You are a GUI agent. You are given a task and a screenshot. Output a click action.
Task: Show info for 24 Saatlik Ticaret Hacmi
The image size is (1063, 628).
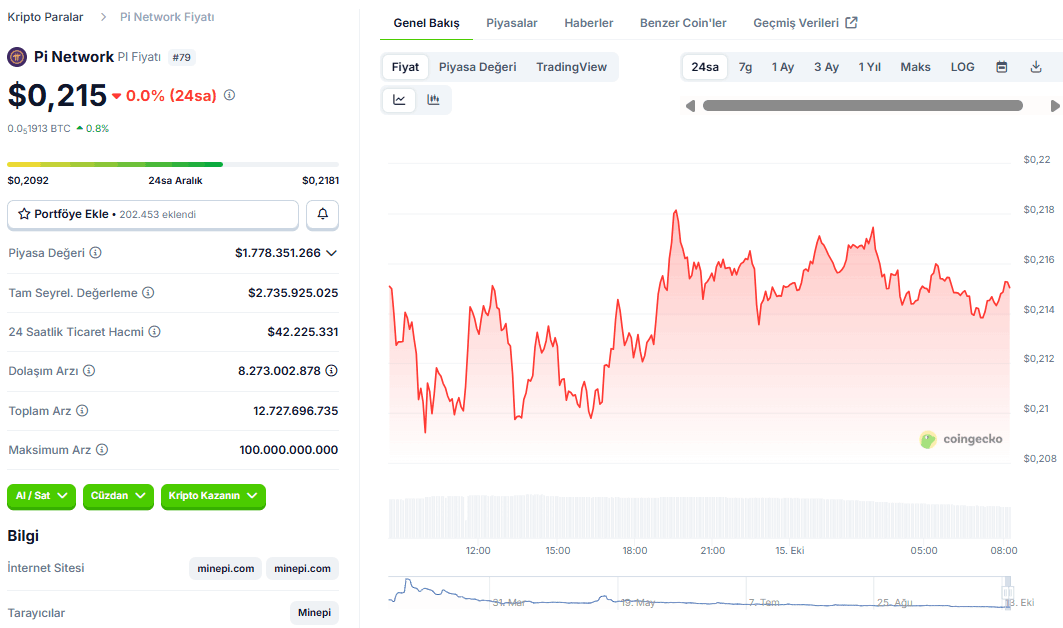[155, 332]
